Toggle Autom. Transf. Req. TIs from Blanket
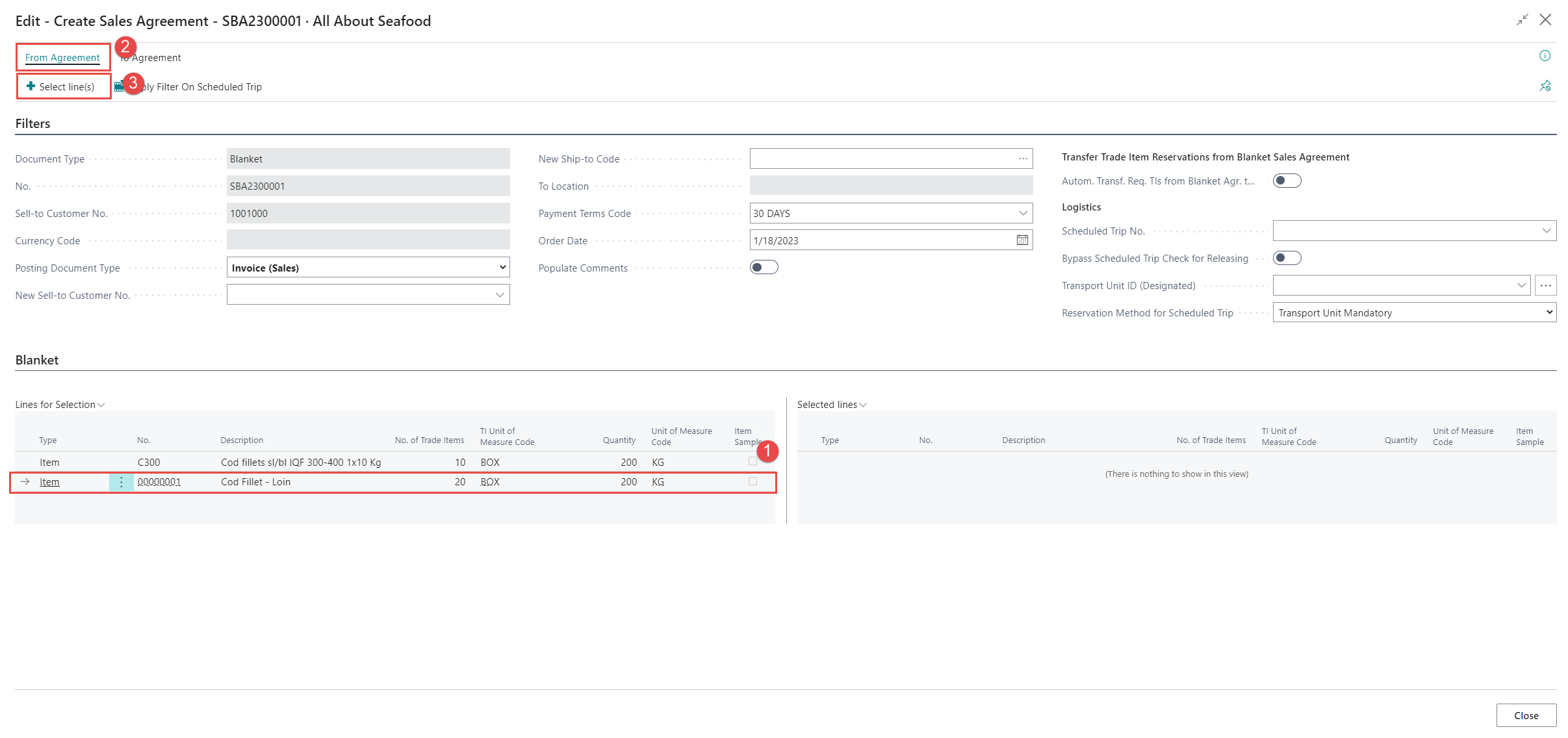The height and width of the screenshot is (738, 1568). [x=1286, y=181]
